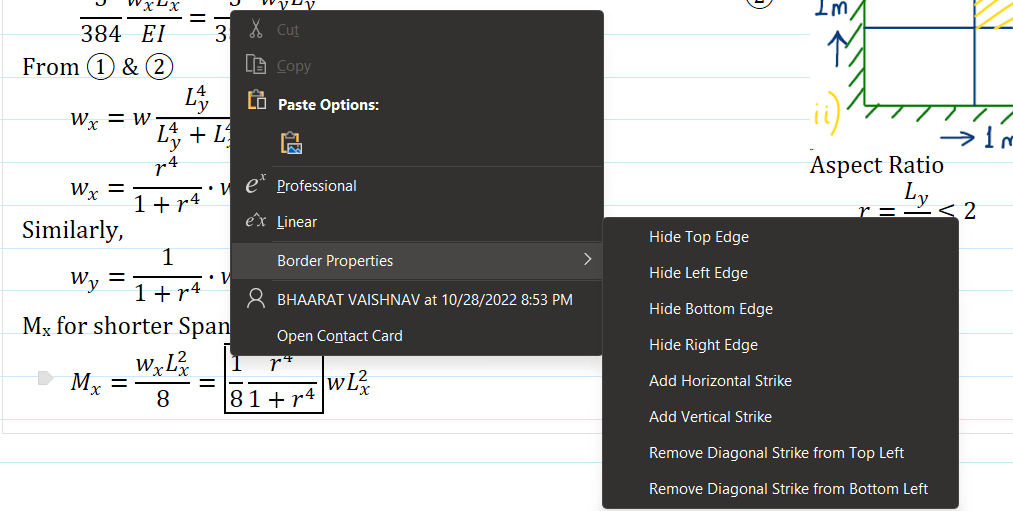This screenshot has width=1013, height=511.
Task: Click the 'Similarly,' text line
Action: [x=72, y=230]
